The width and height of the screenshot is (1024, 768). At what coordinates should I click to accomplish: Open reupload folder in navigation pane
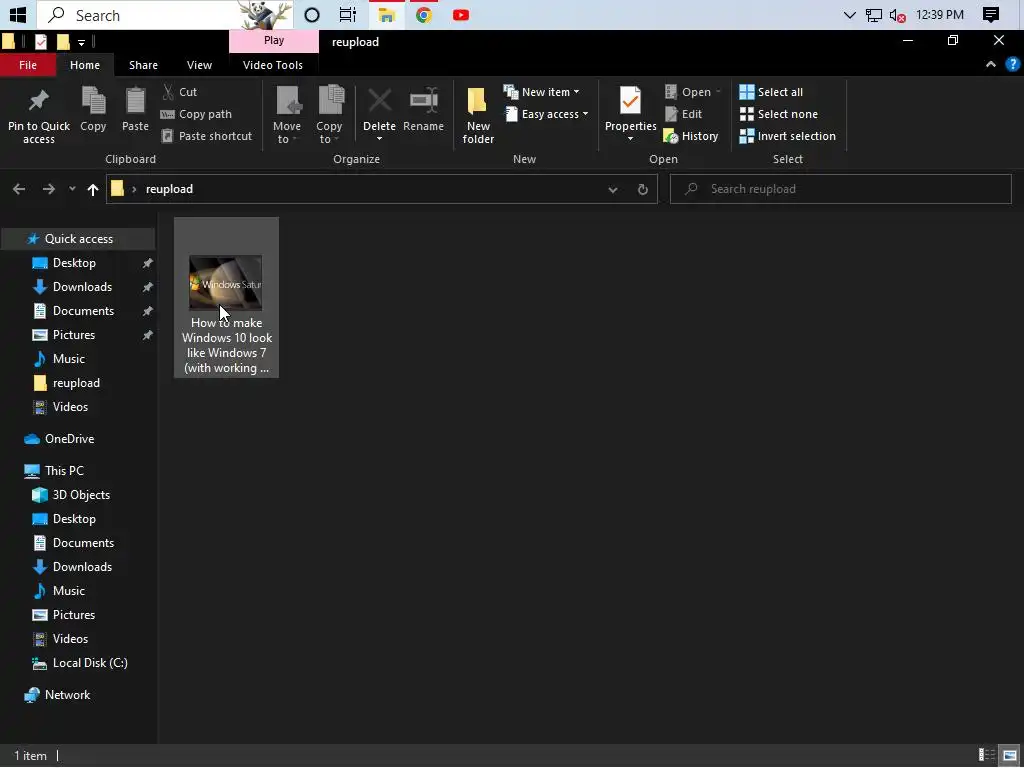pyautogui.click(x=76, y=383)
